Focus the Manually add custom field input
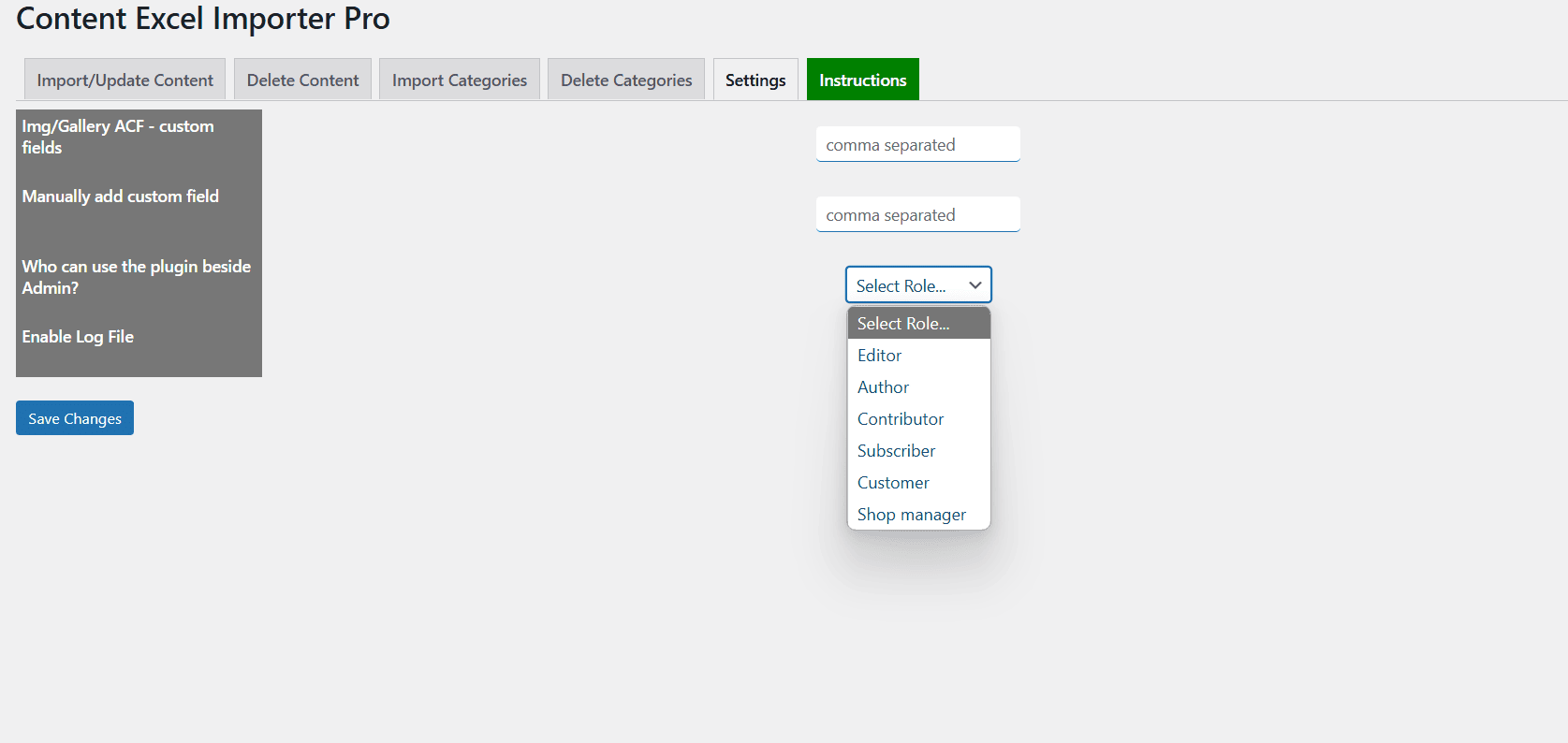Image resolution: width=1568 pixels, height=743 pixels. click(x=918, y=214)
